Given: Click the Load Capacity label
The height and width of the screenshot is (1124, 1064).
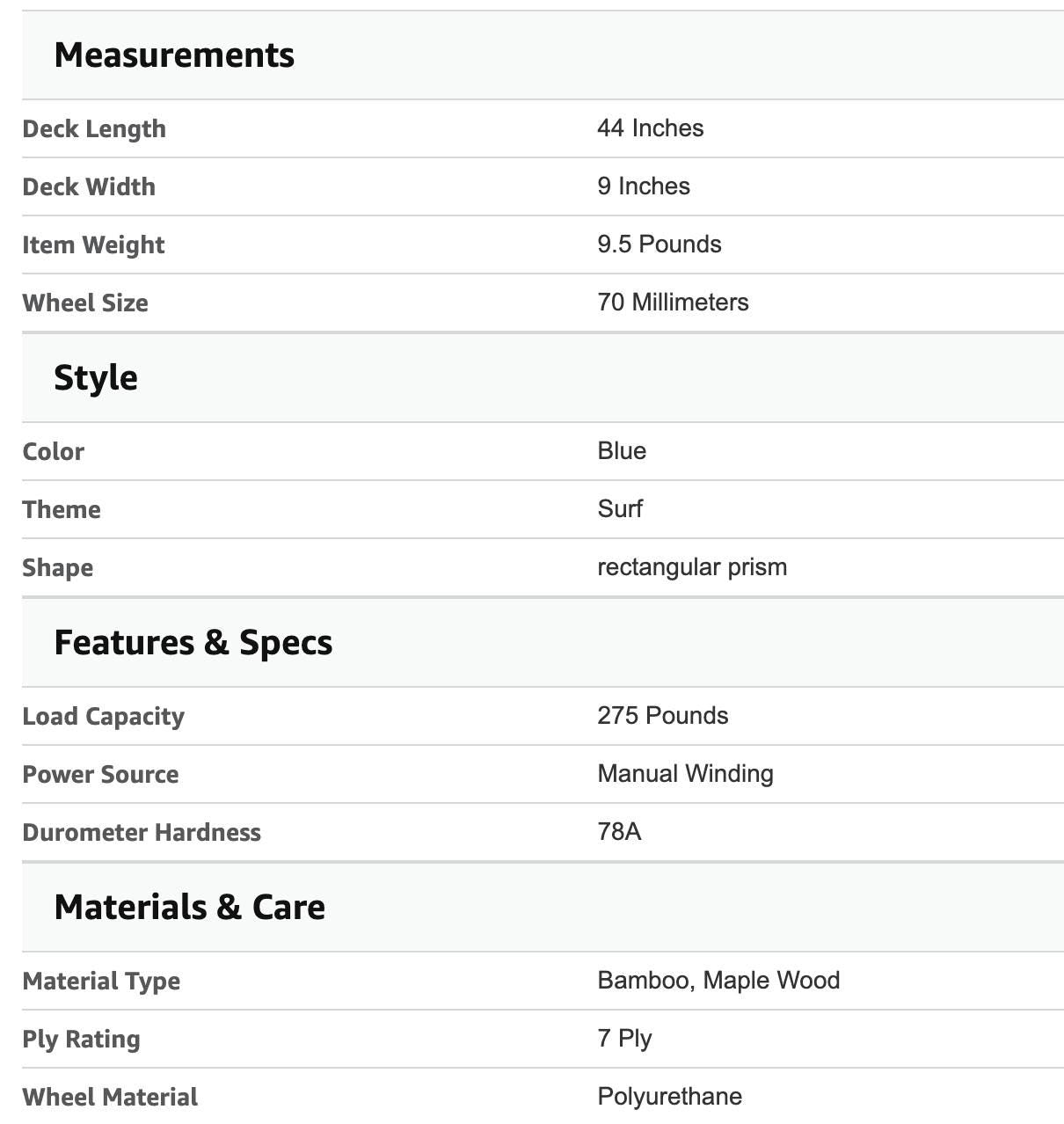Looking at the screenshot, I should point(104,717).
